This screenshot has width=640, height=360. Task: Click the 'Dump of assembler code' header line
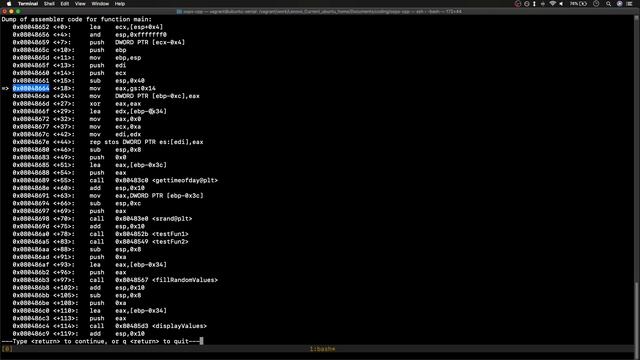pos(77,19)
